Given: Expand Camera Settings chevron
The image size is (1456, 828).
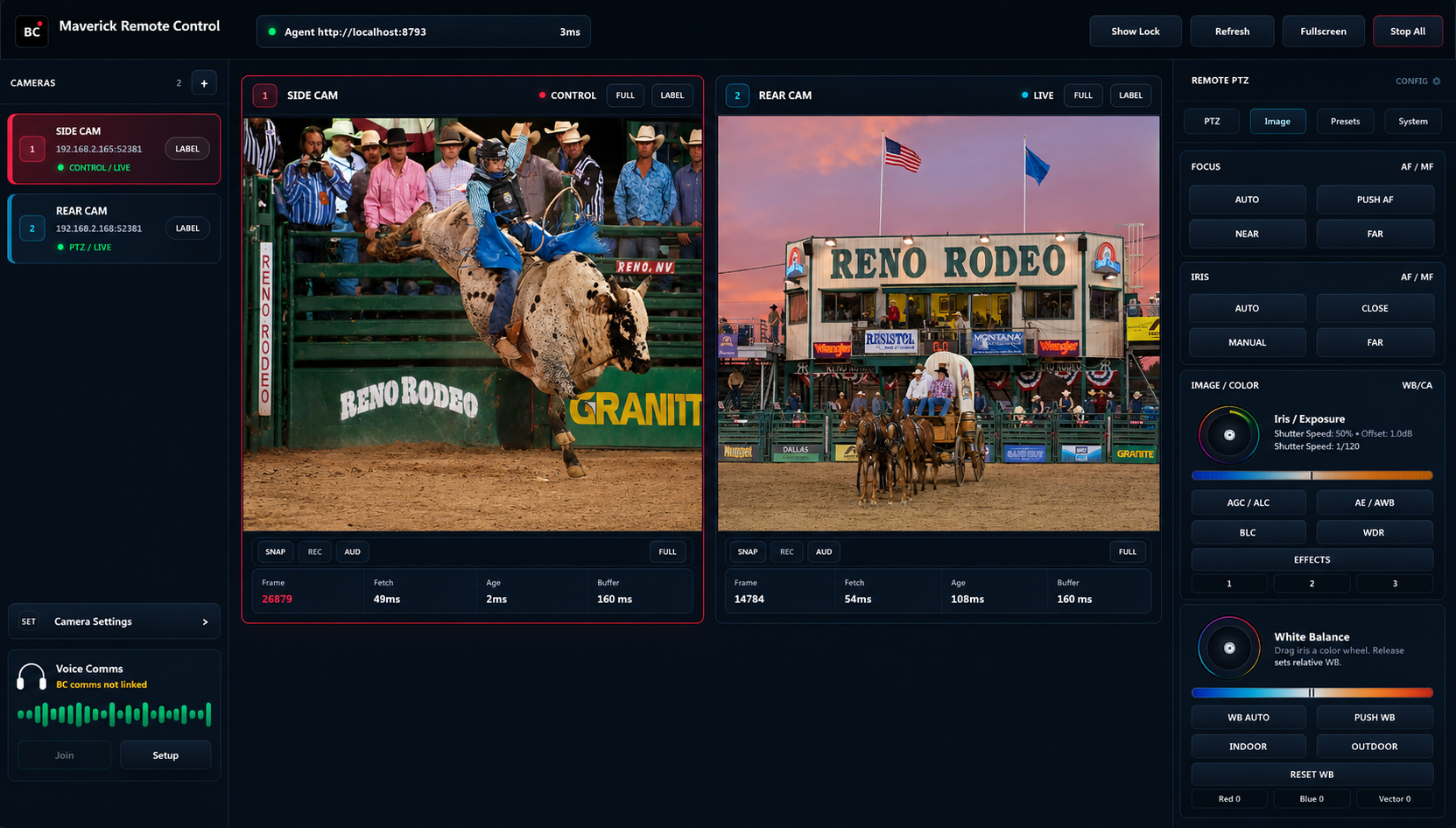Looking at the screenshot, I should pos(205,621).
